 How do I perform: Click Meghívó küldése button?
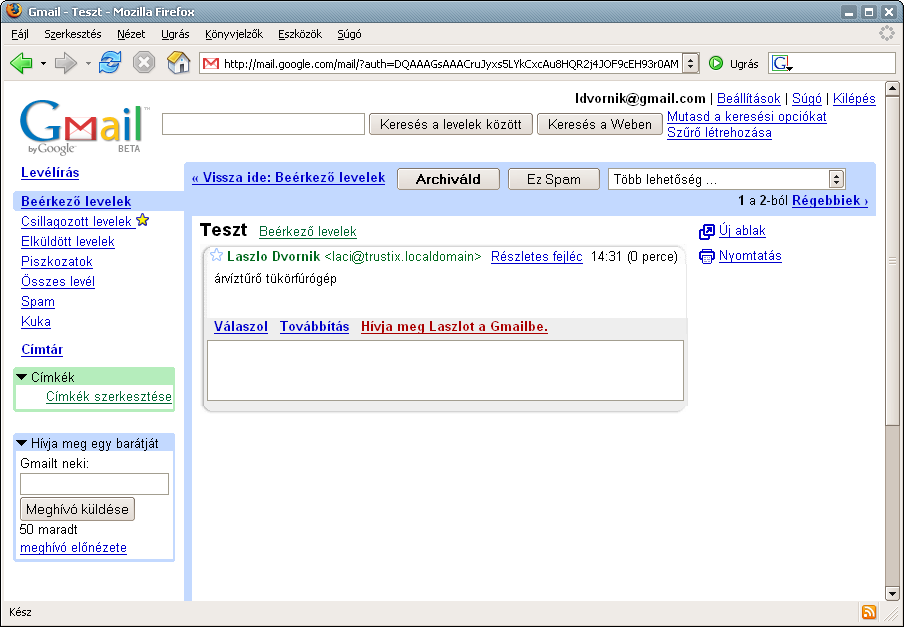(x=77, y=509)
